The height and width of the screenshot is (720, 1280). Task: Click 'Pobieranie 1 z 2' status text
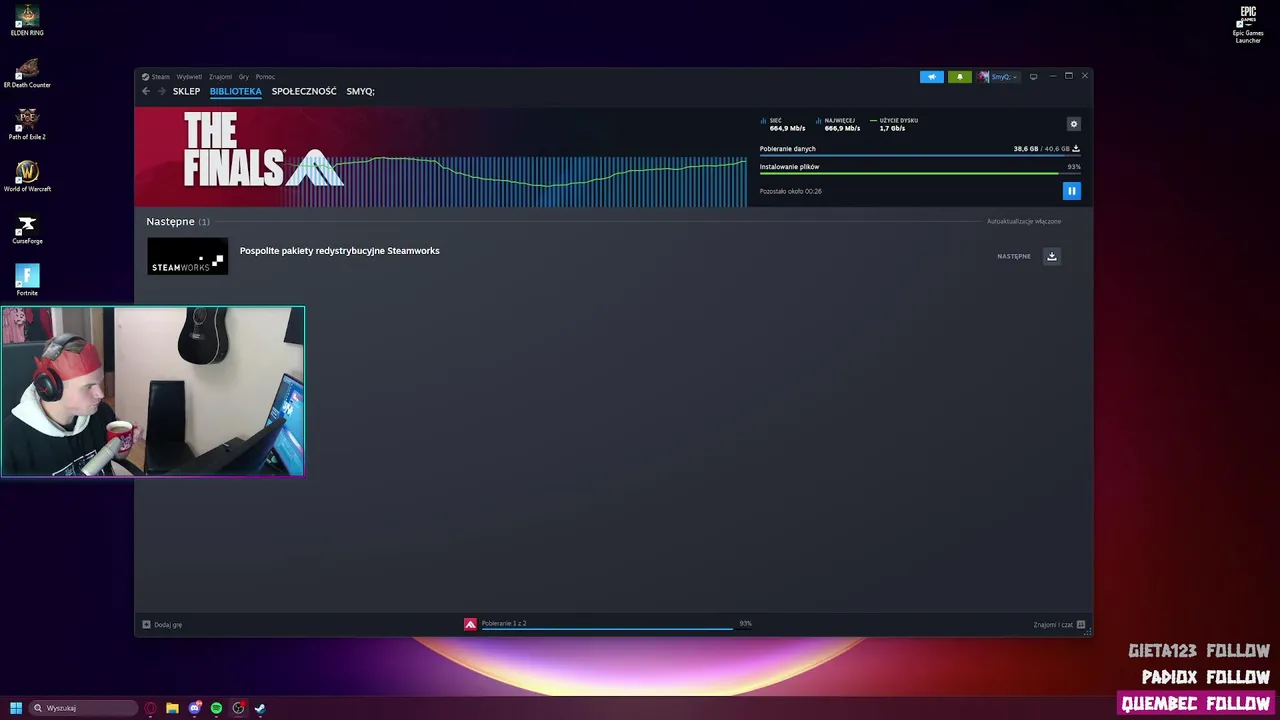click(x=504, y=623)
